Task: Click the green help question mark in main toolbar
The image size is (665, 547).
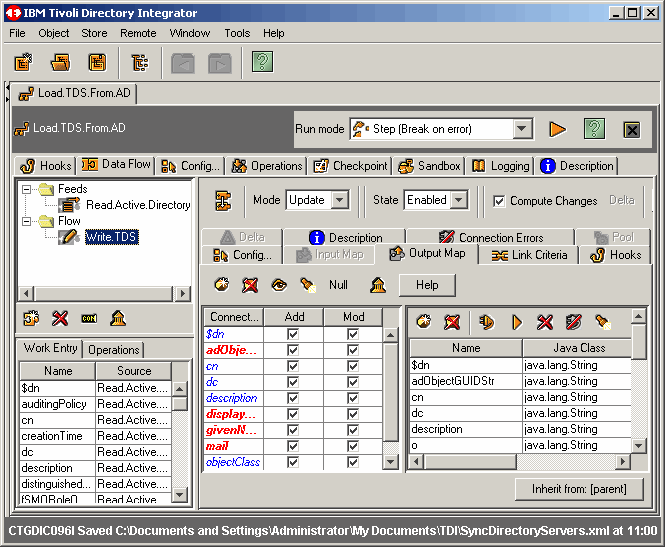Action: coord(262,62)
